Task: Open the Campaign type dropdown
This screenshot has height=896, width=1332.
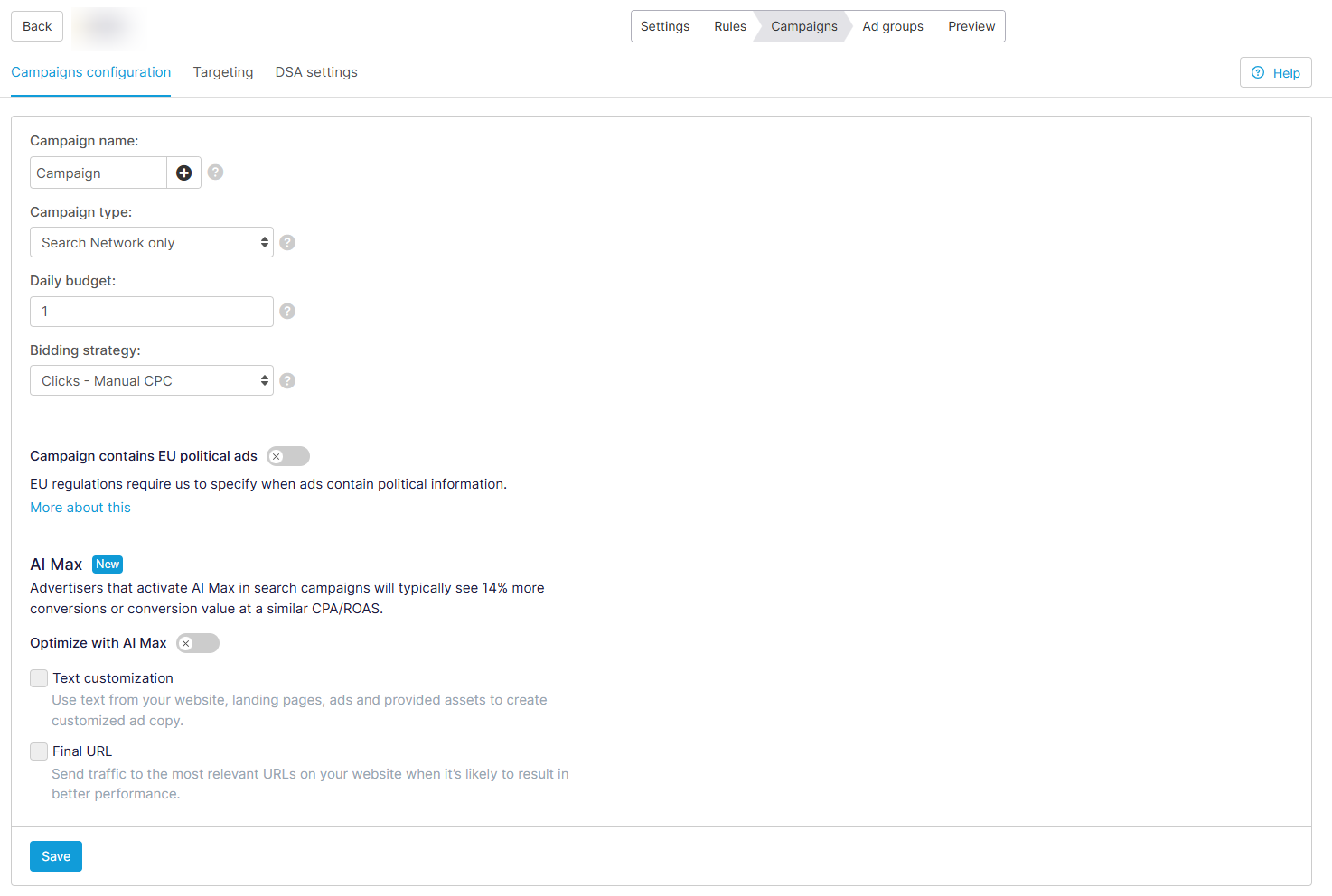Action: [x=151, y=242]
